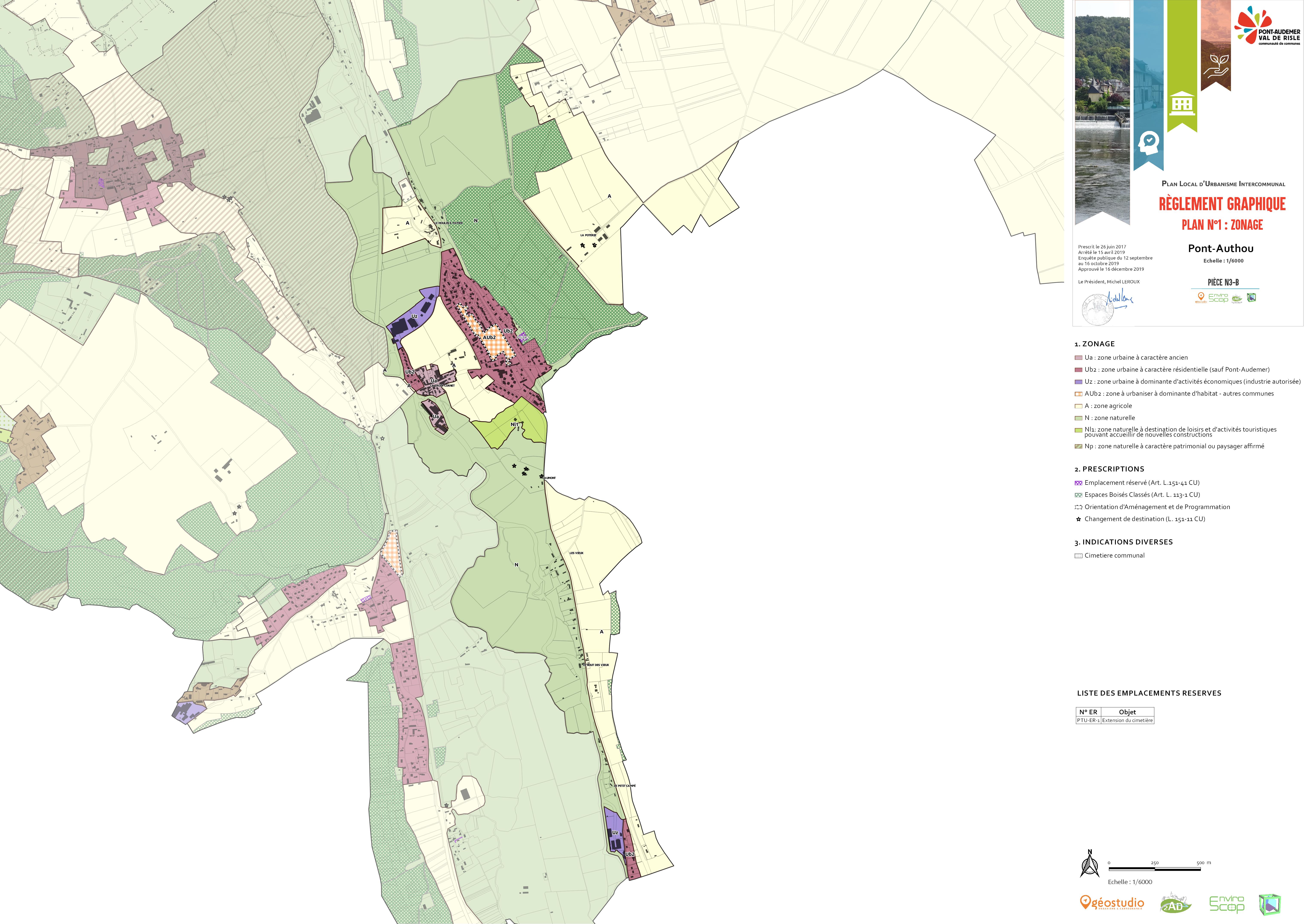Click the star symbol for Changement de destination

[x=1078, y=520]
